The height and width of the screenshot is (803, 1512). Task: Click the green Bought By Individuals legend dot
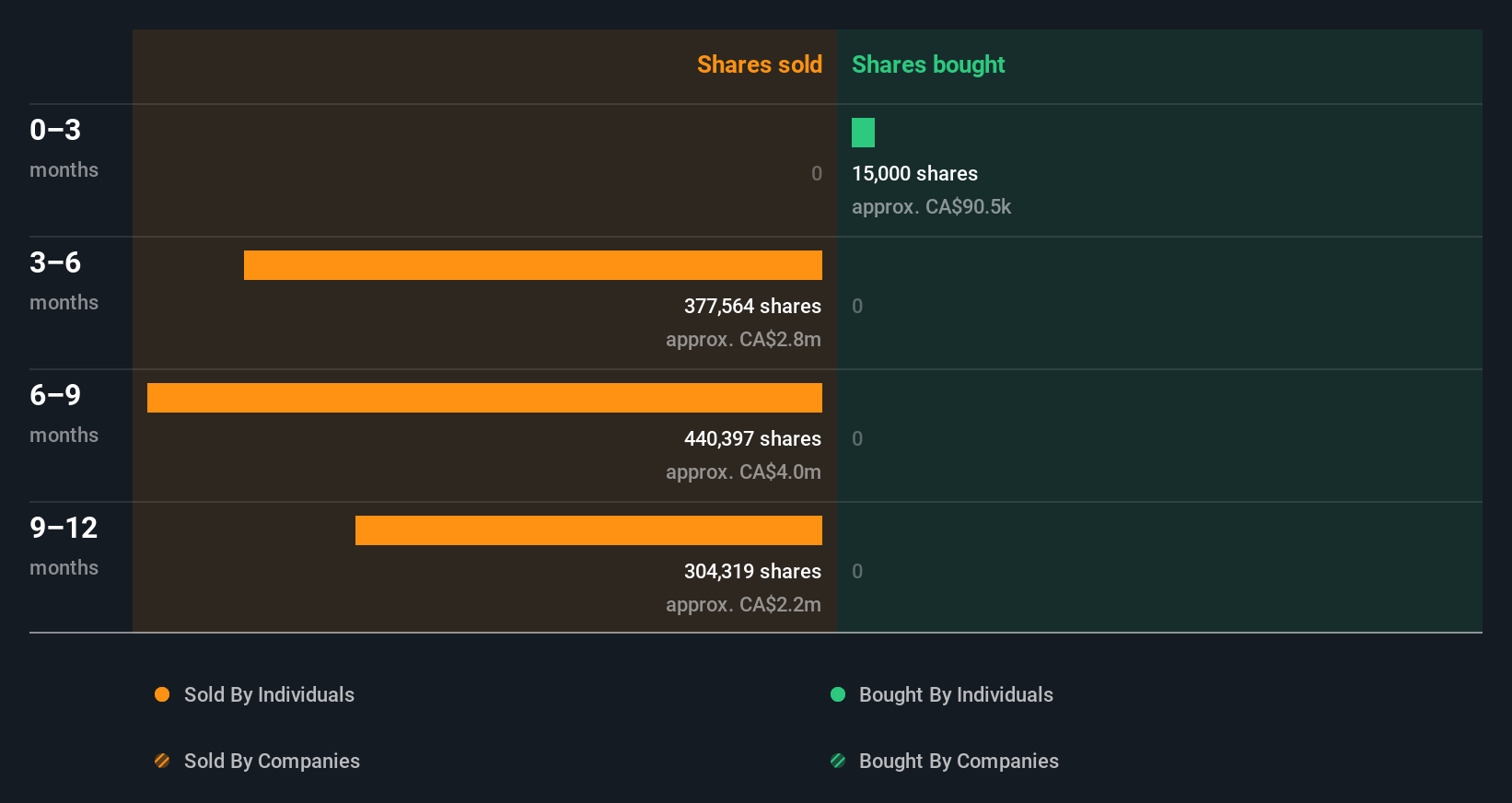pos(838,694)
